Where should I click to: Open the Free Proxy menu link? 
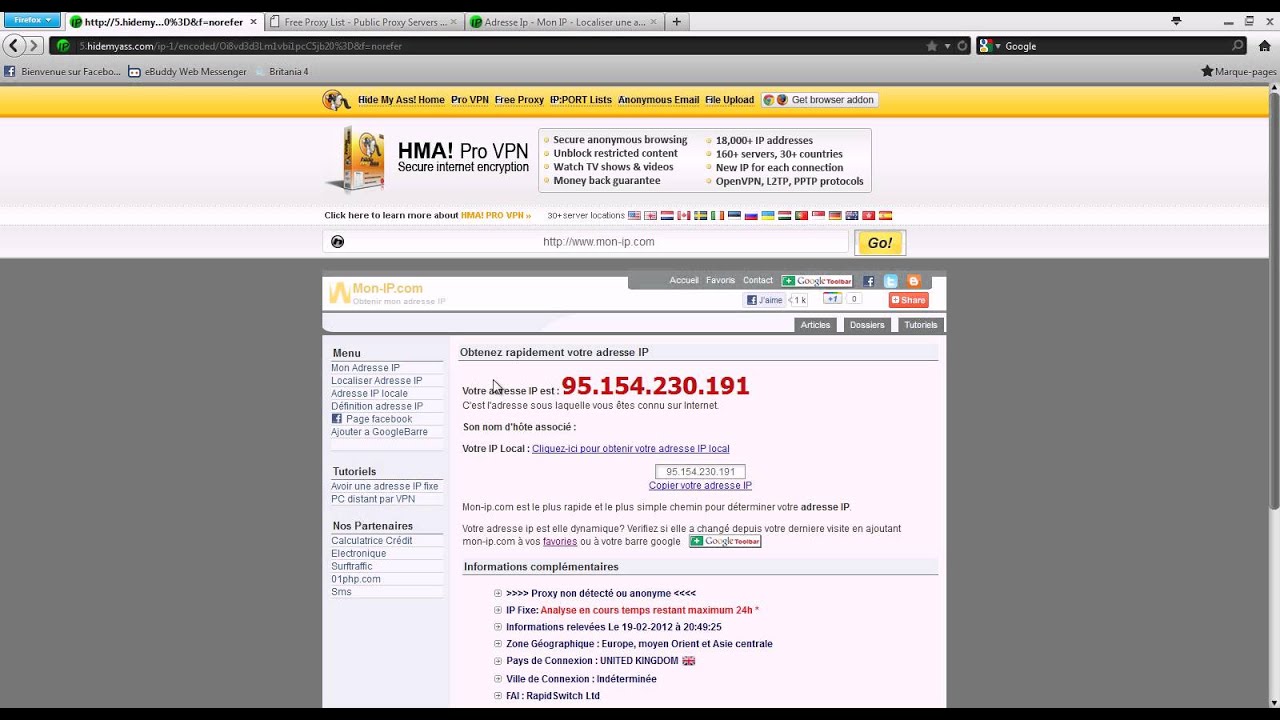[x=519, y=100]
